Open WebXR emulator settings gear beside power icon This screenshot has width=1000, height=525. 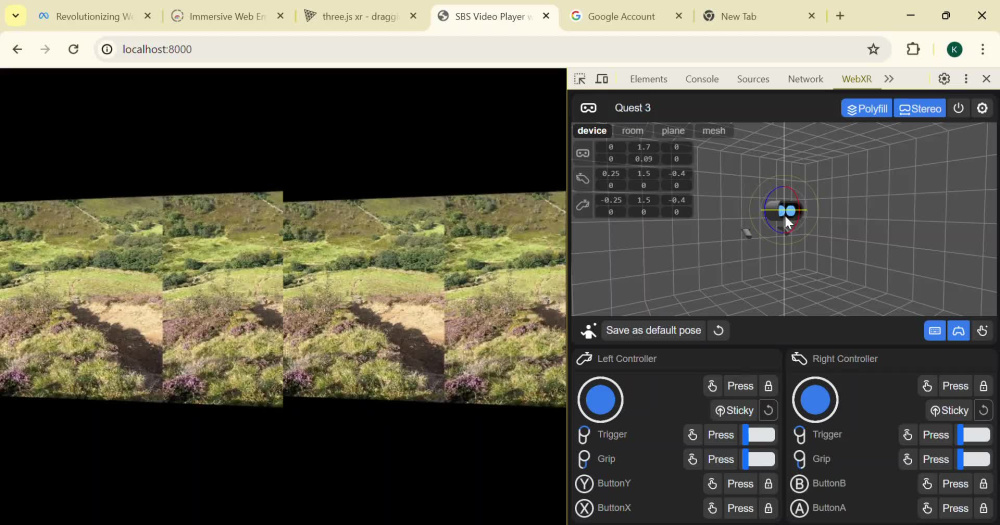pos(982,108)
